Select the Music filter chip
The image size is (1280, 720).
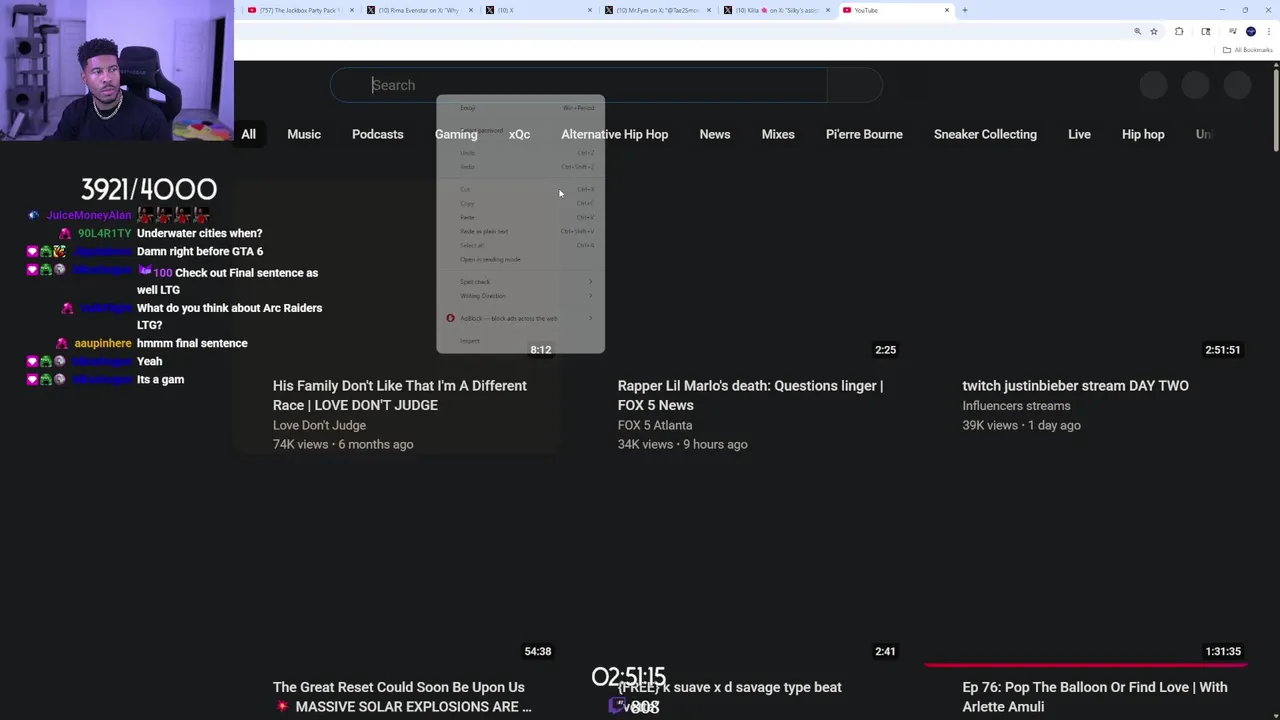304,134
